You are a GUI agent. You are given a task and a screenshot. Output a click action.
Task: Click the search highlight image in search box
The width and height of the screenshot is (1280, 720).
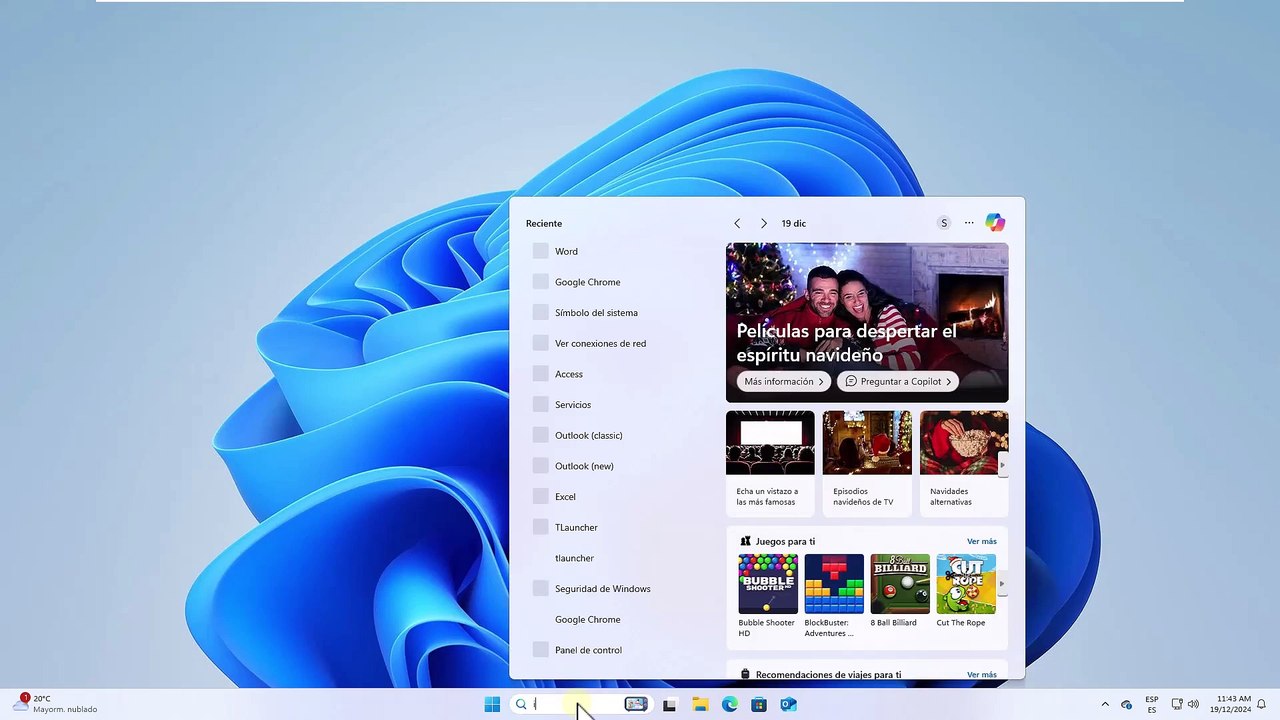coord(636,704)
